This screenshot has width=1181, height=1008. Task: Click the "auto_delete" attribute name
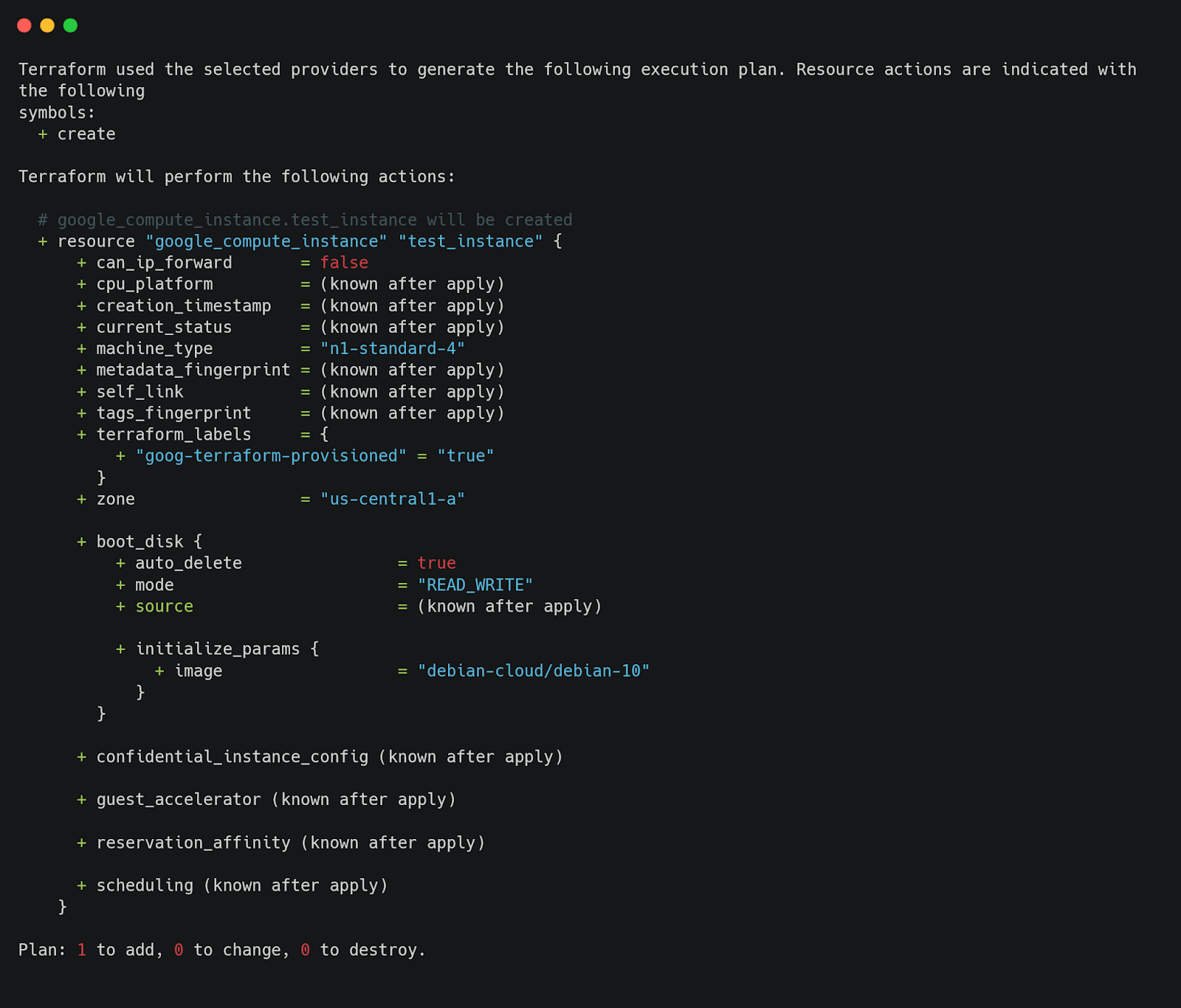point(188,563)
